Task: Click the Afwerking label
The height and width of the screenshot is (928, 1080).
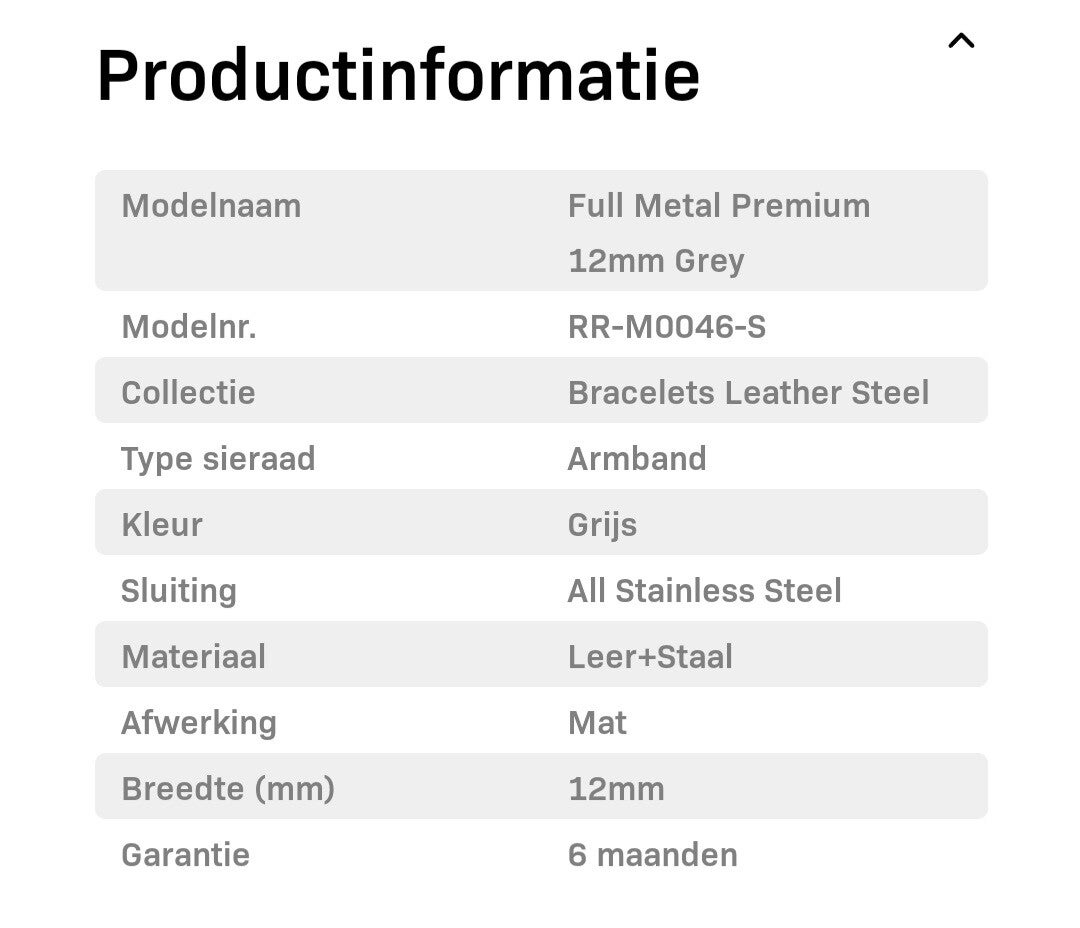Action: pos(199,723)
